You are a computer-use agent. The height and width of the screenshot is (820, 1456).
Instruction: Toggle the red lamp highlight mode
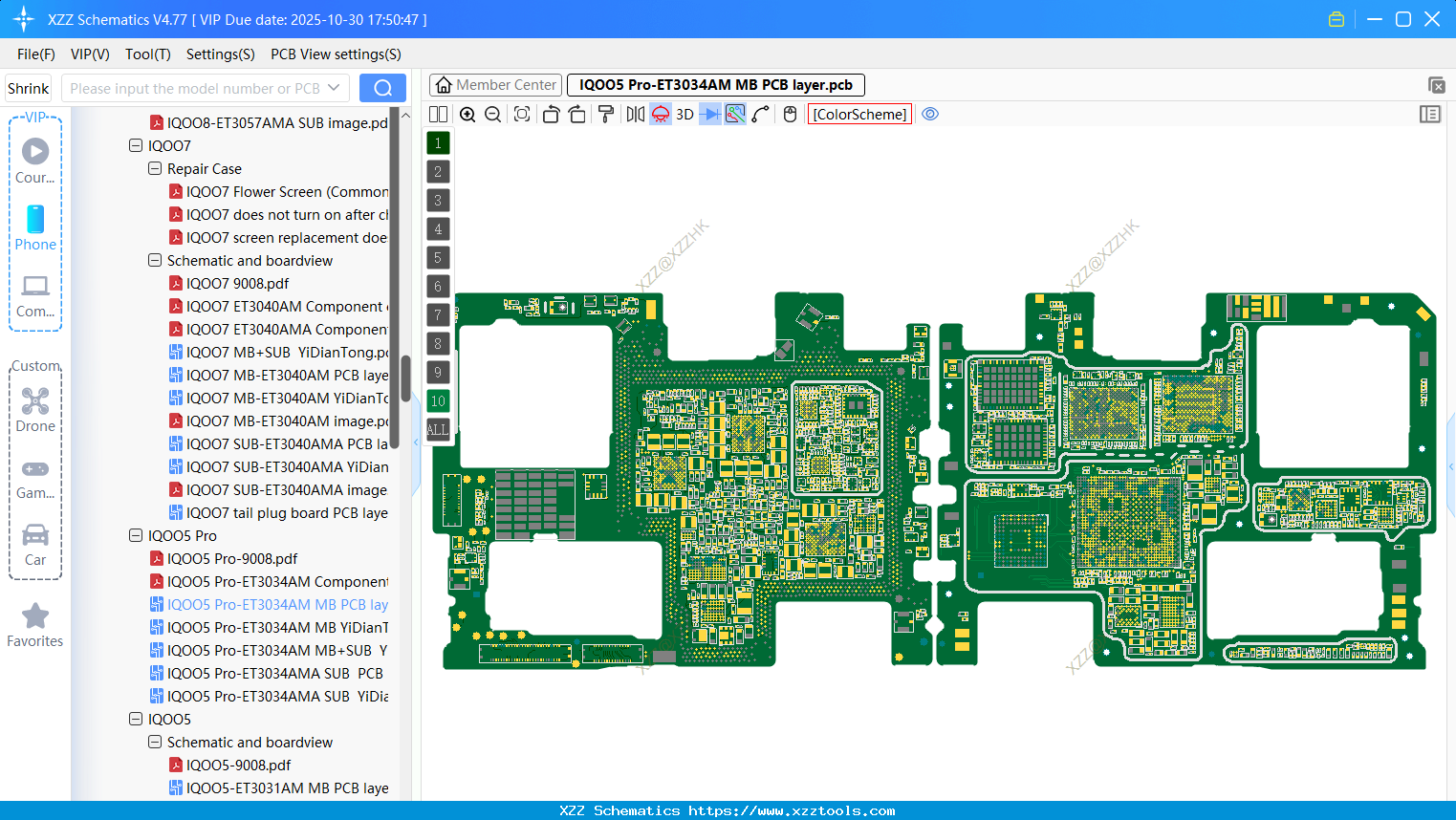click(x=660, y=114)
